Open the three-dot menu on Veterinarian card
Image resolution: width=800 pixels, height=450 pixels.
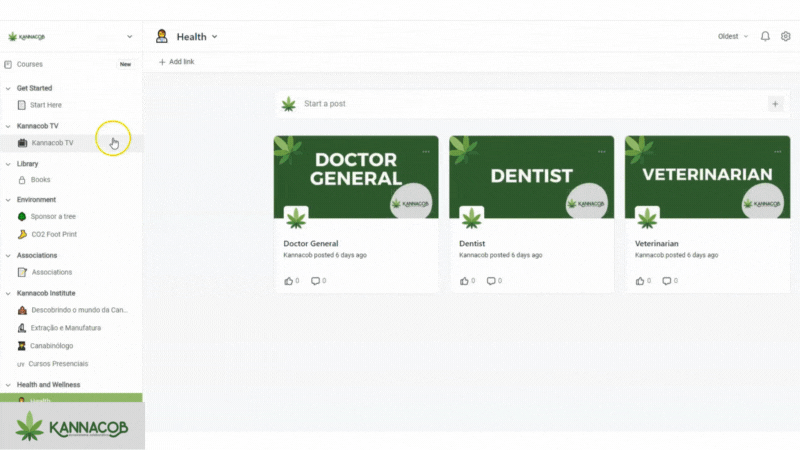(x=777, y=151)
